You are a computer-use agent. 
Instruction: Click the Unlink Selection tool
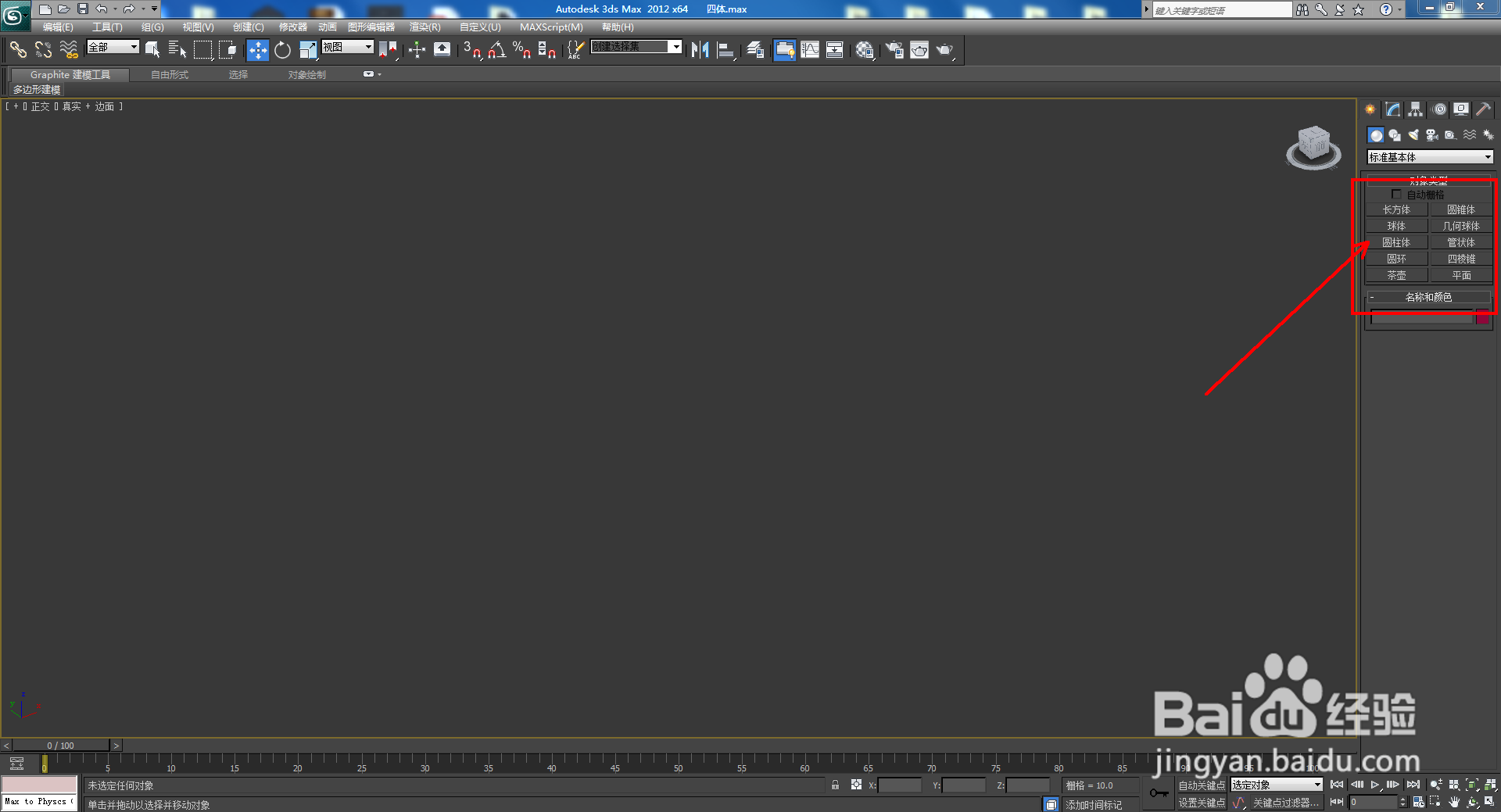(43, 50)
